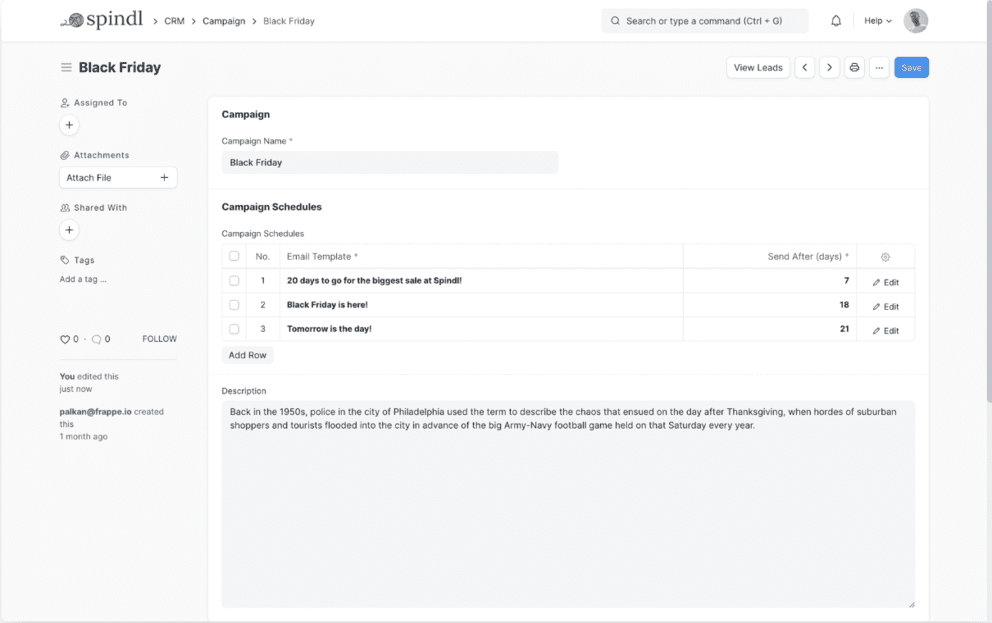This screenshot has height=623, width=992.
Task: Navigate to CRM breadcrumb
Action: click(x=175, y=21)
